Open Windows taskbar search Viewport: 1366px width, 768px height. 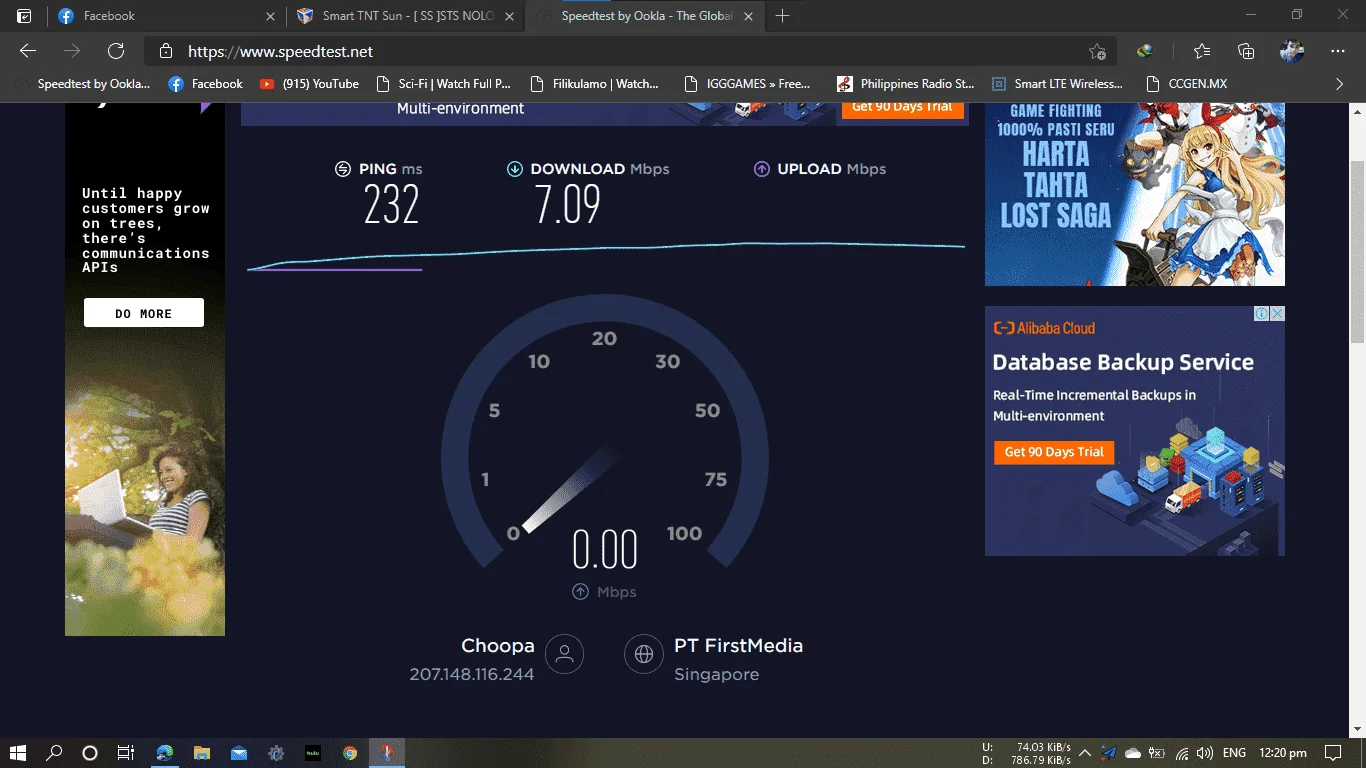[x=54, y=753]
